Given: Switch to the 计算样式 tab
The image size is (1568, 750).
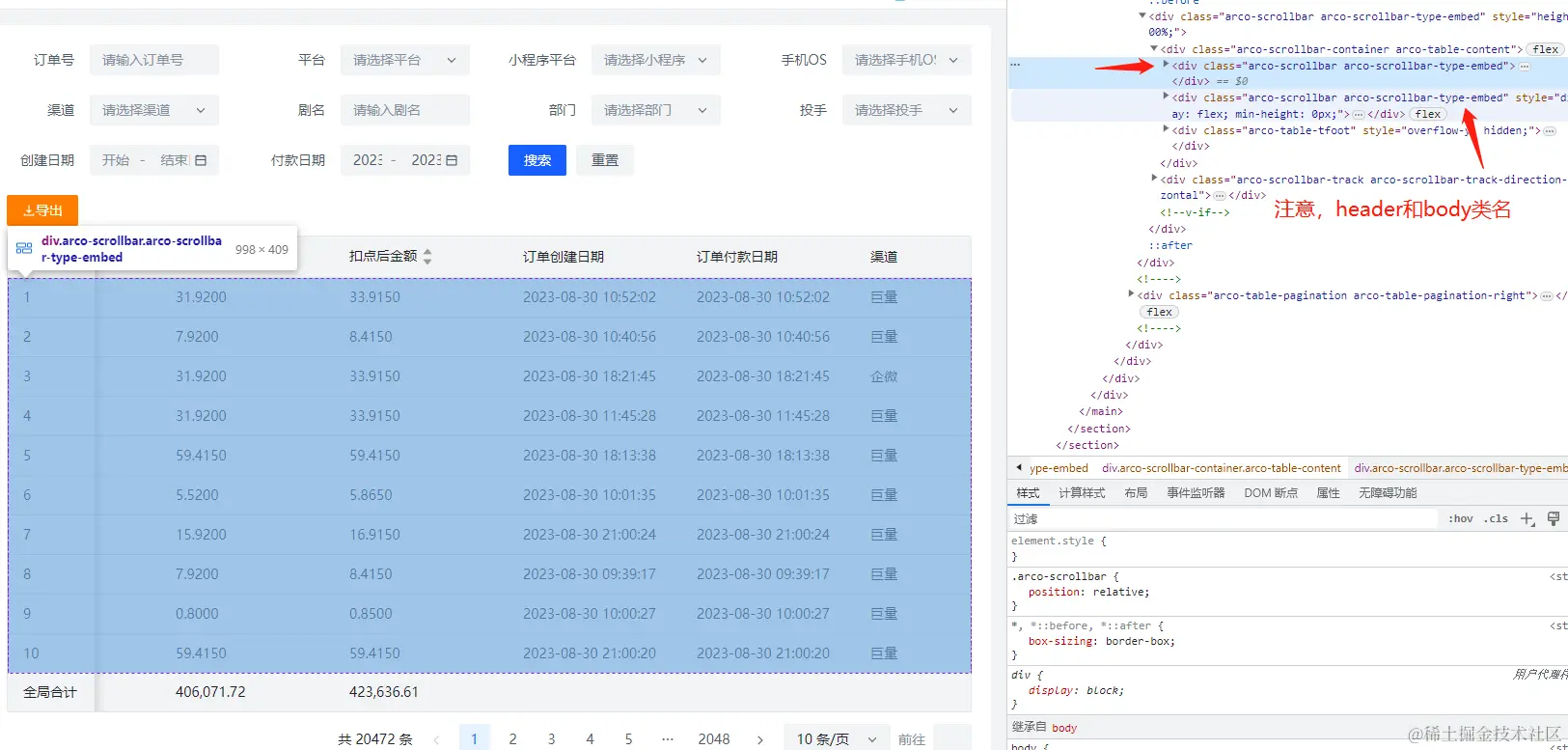Looking at the screenshot, I should (x=1082, y=493).
